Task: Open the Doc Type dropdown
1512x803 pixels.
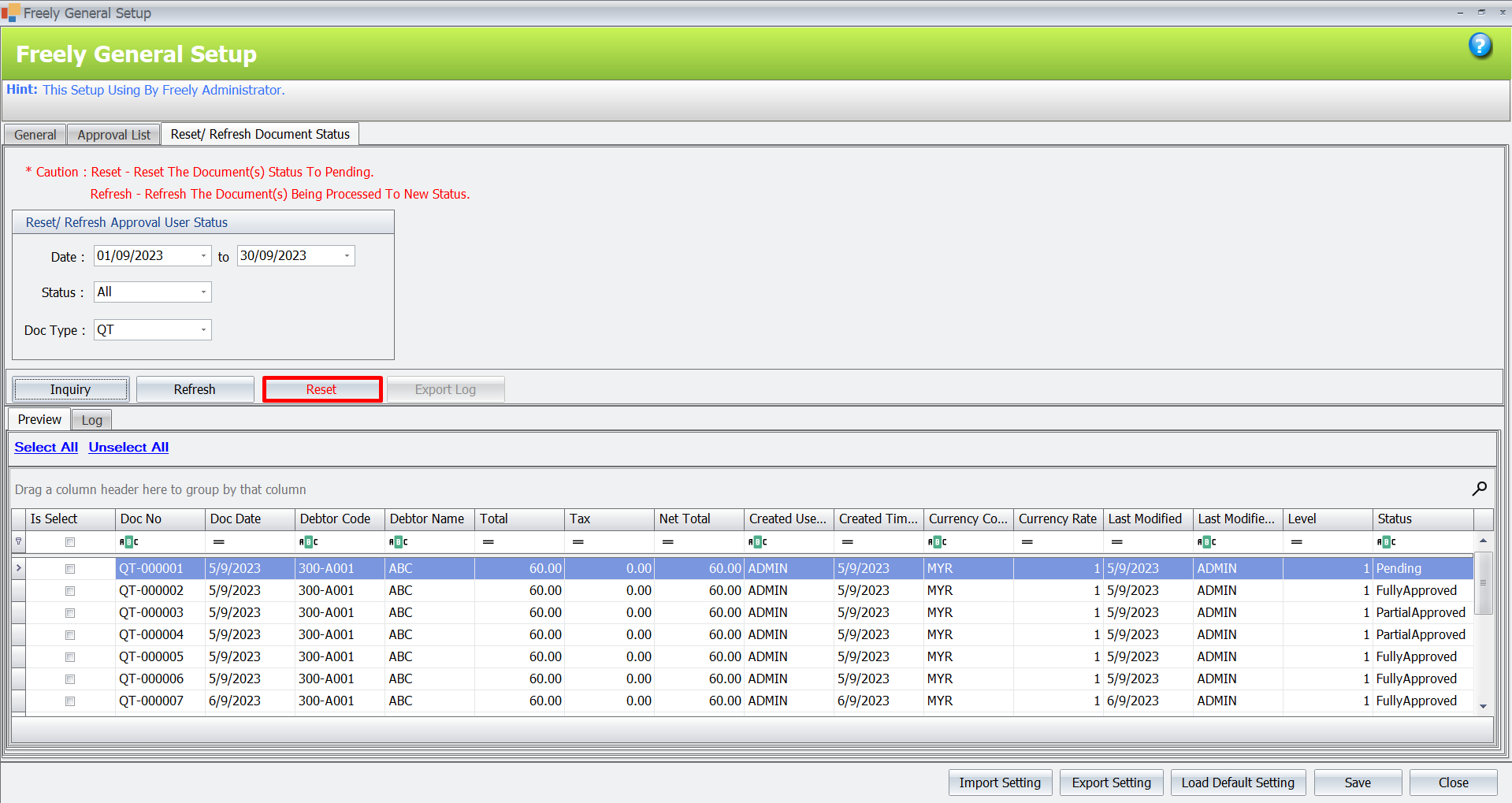Action: 203,330
